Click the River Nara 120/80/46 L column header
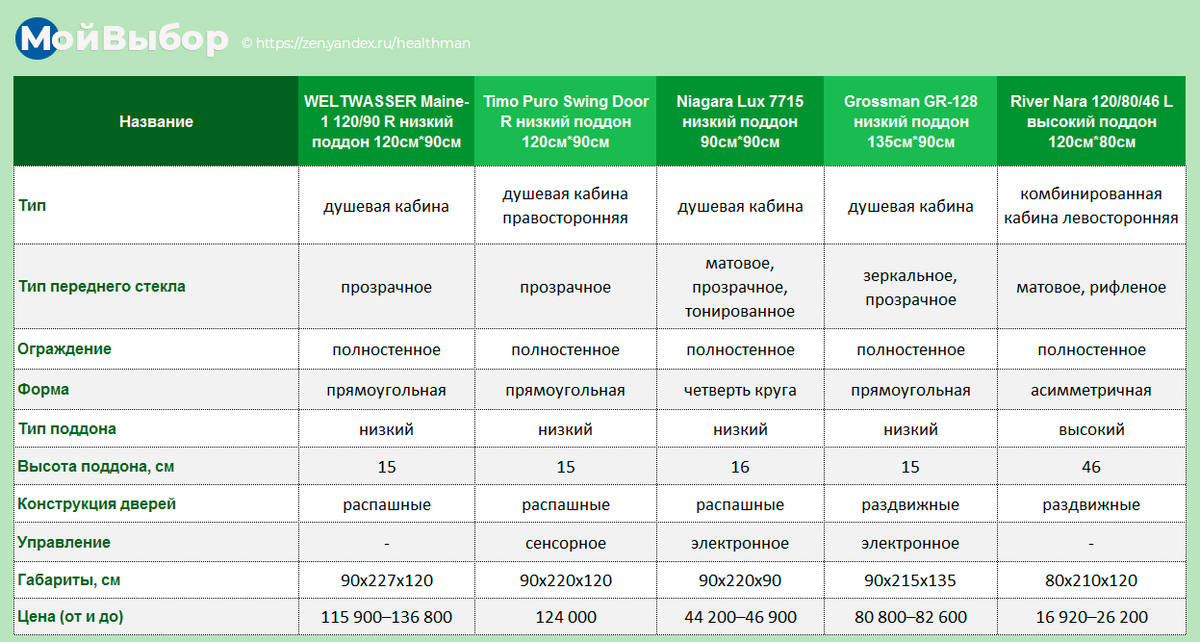The height and width of the screenshot is (642, 1200). coord(1091,121)
